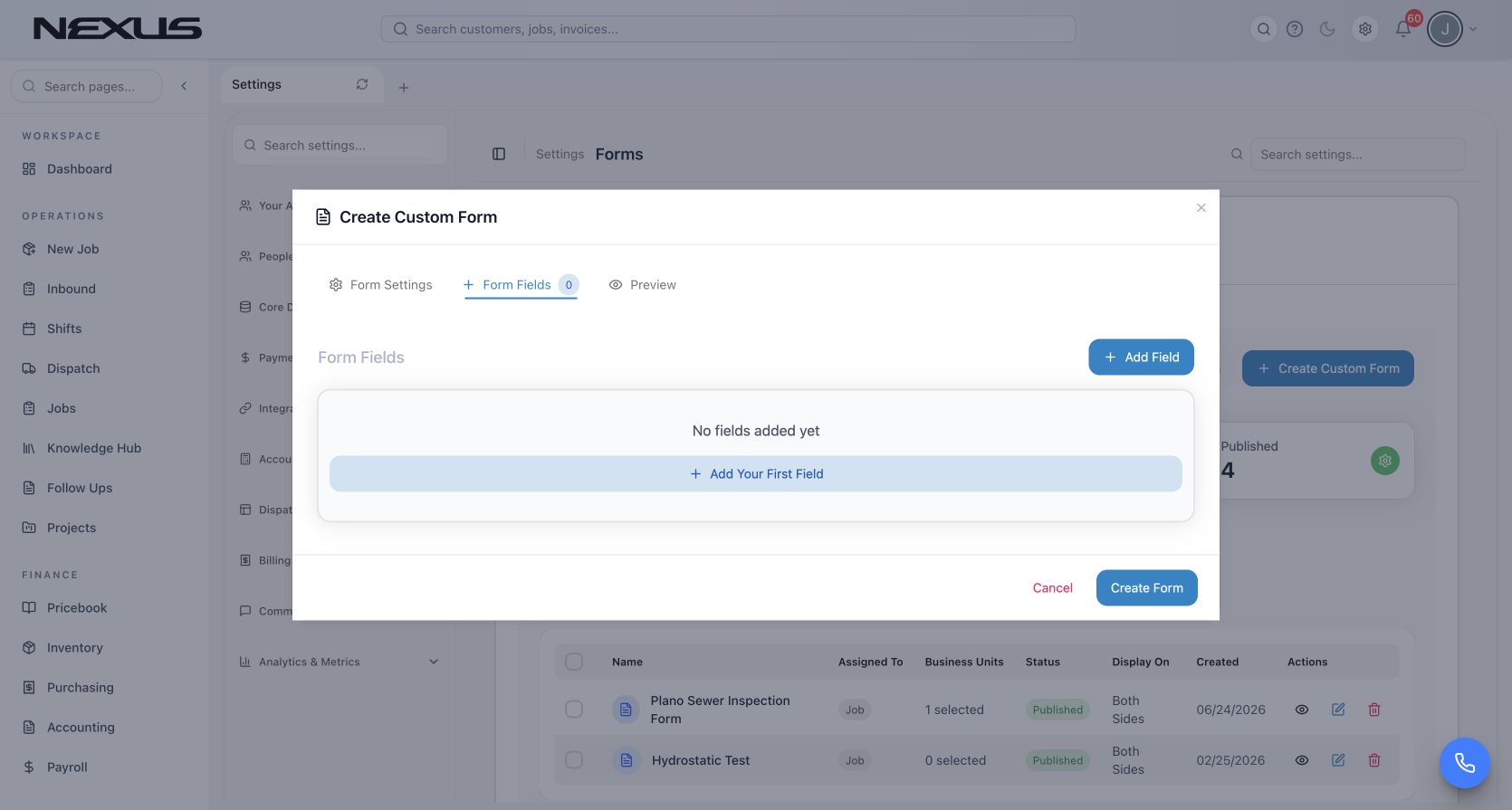This screenshot has height=810, width=1512.
Task: Go to Follow Ups
Action: coord(80,488)
